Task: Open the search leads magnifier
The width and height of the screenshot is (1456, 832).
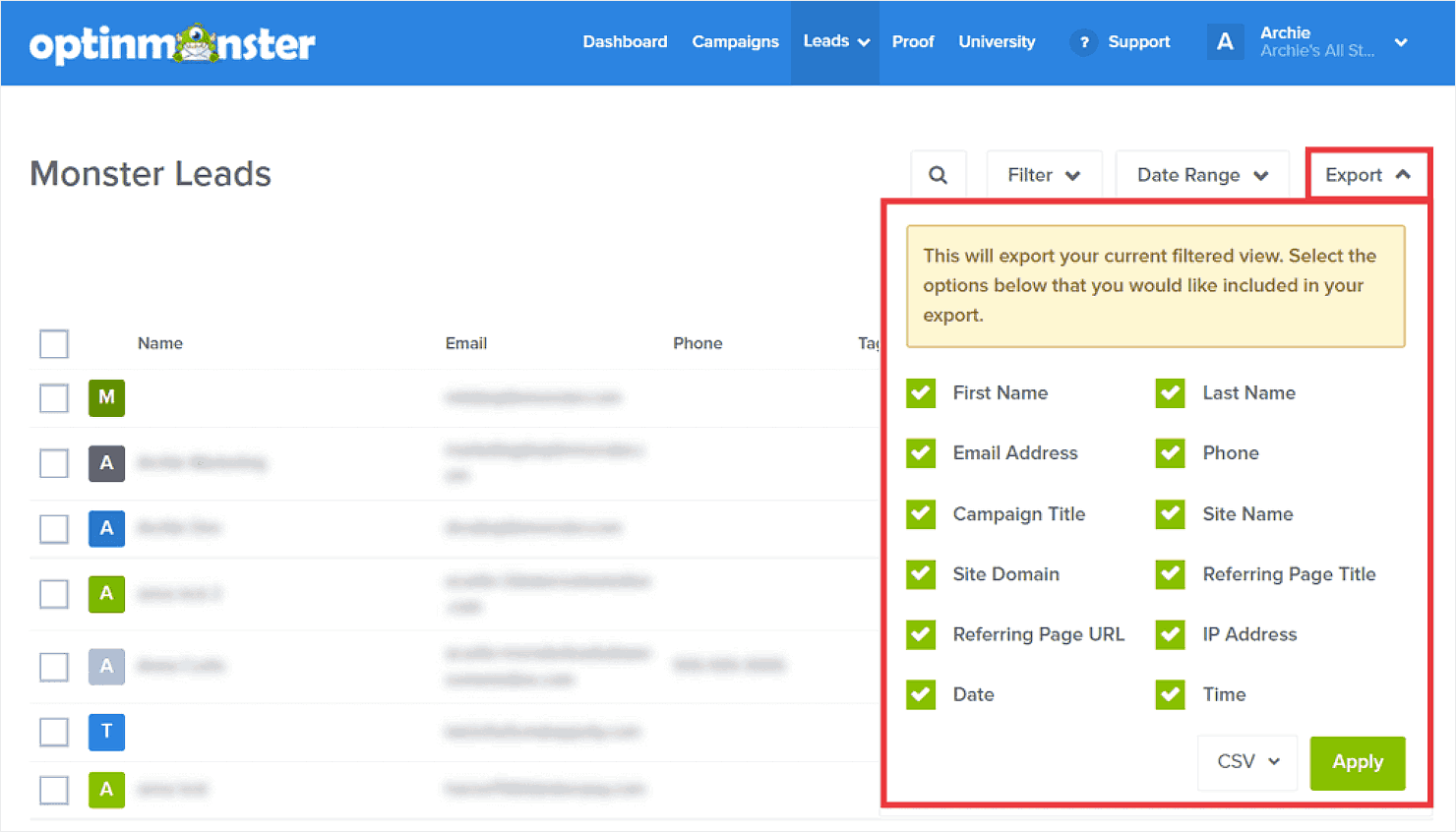Action: (939, 174)
